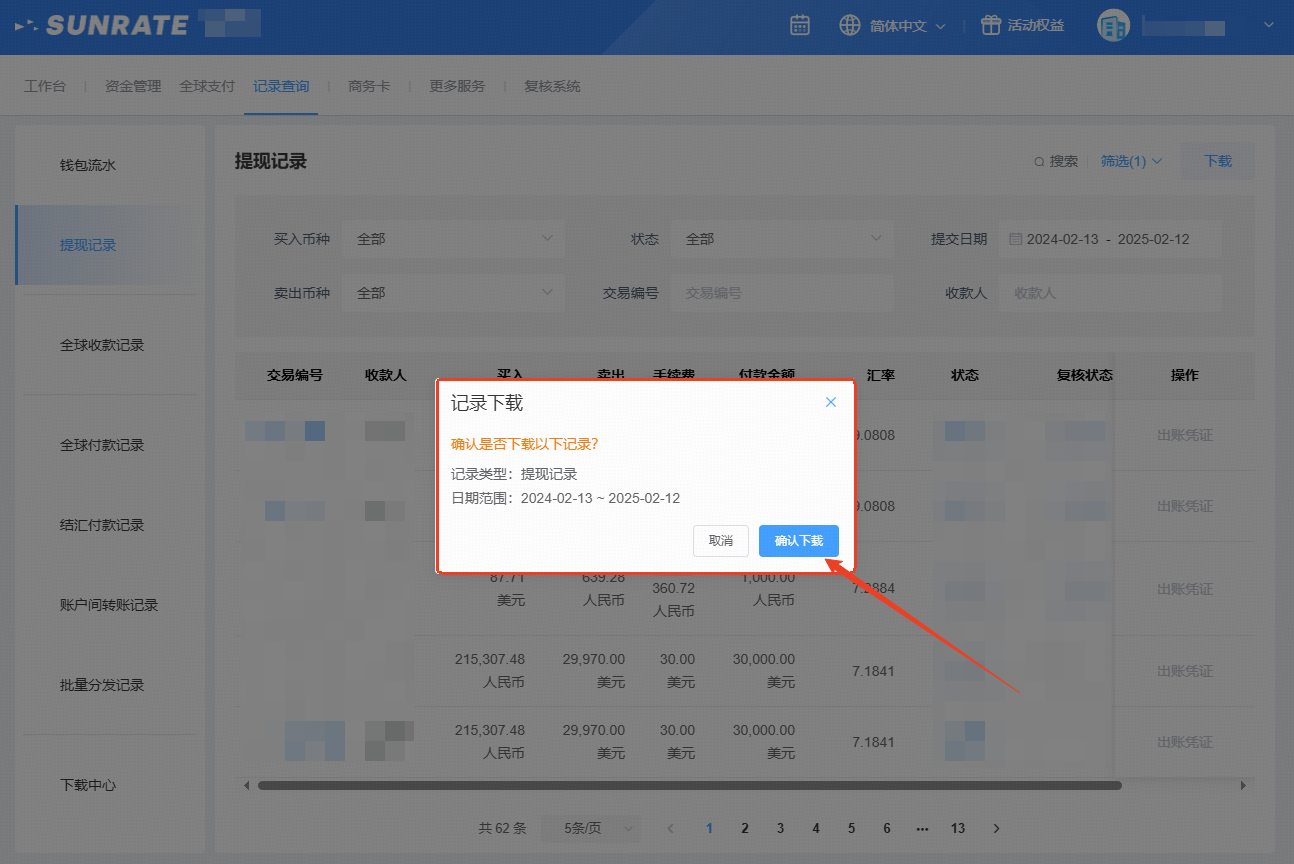Expand the 买入币种 dropdown
The width and height of the screenshot is (1294, 864).
(453, 239)
